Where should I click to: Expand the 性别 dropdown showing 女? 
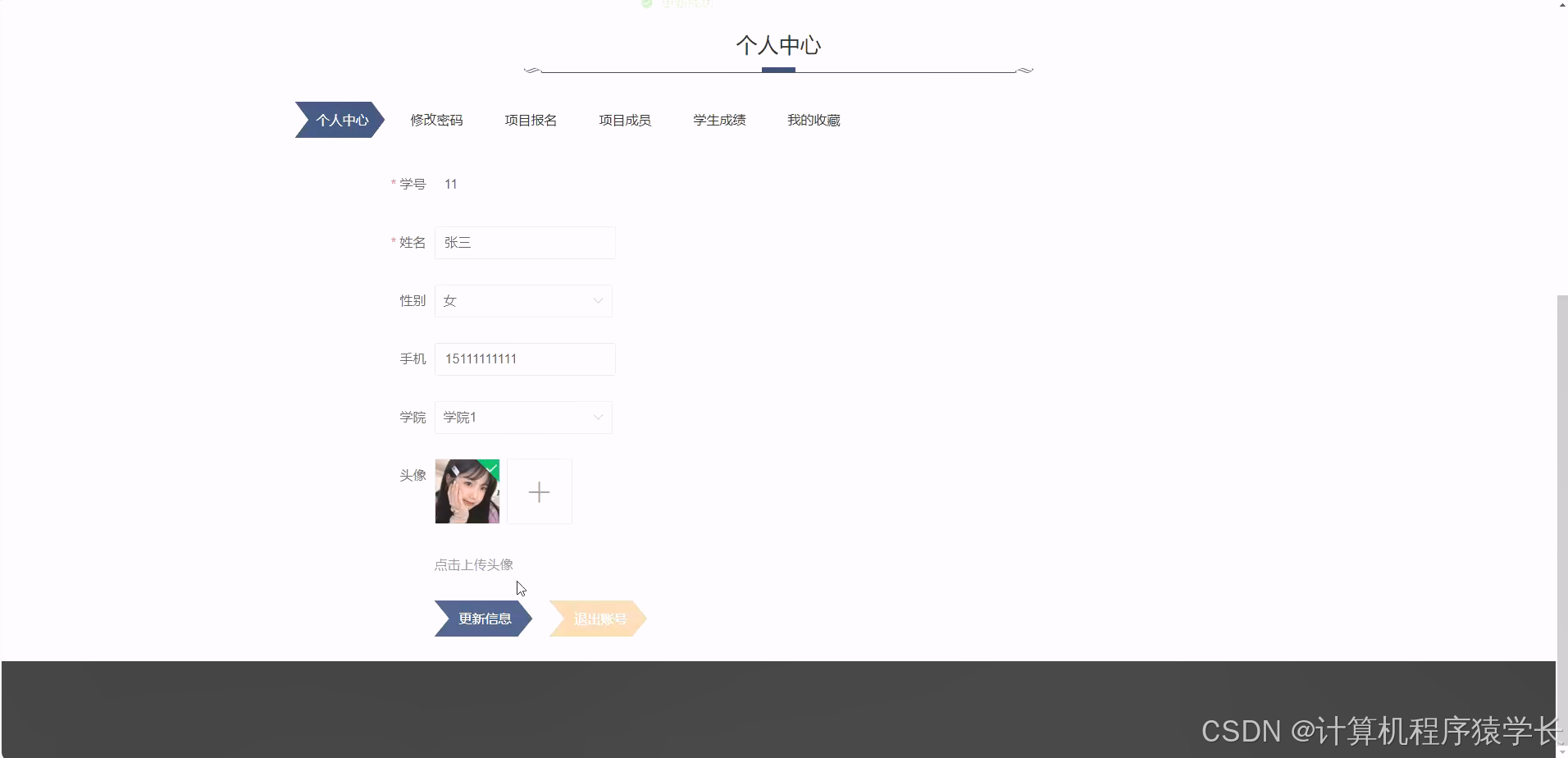coord(523,301)
